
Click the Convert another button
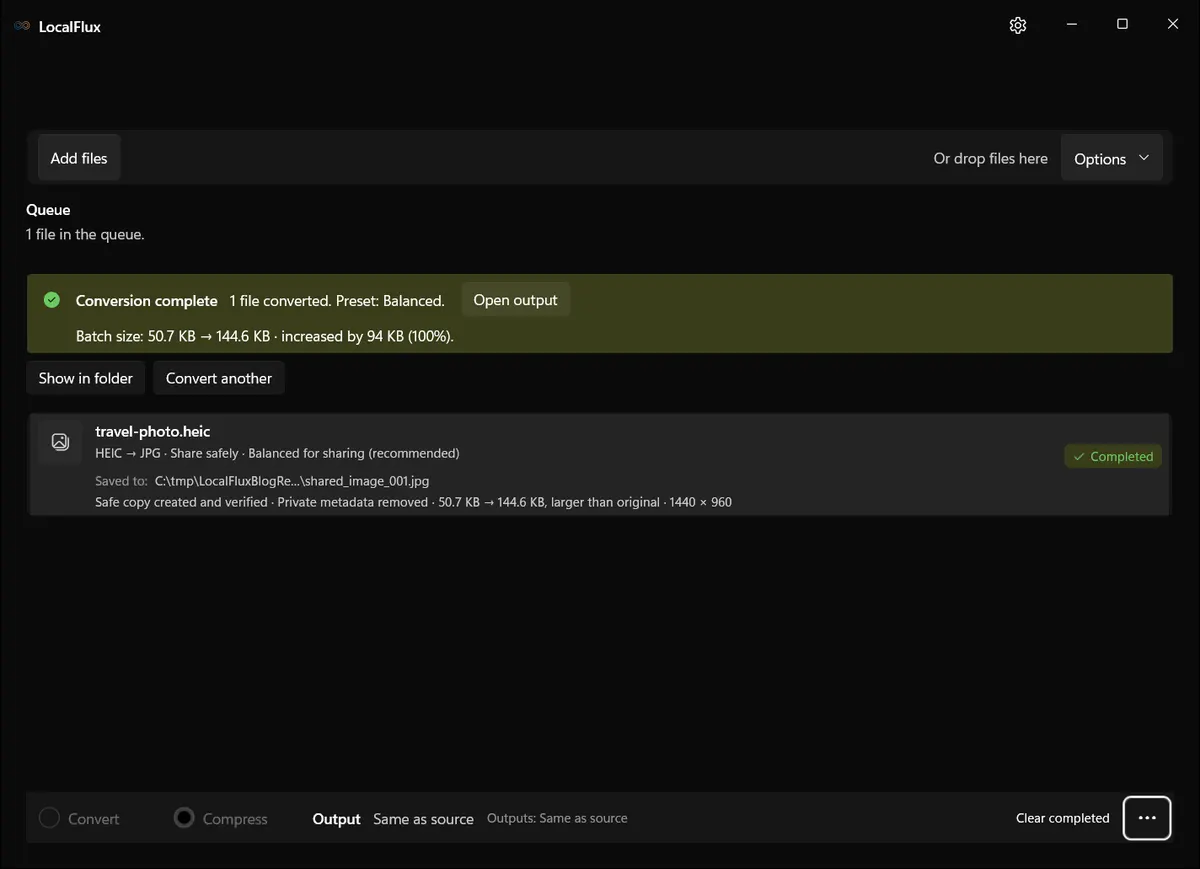pos(219,378)
